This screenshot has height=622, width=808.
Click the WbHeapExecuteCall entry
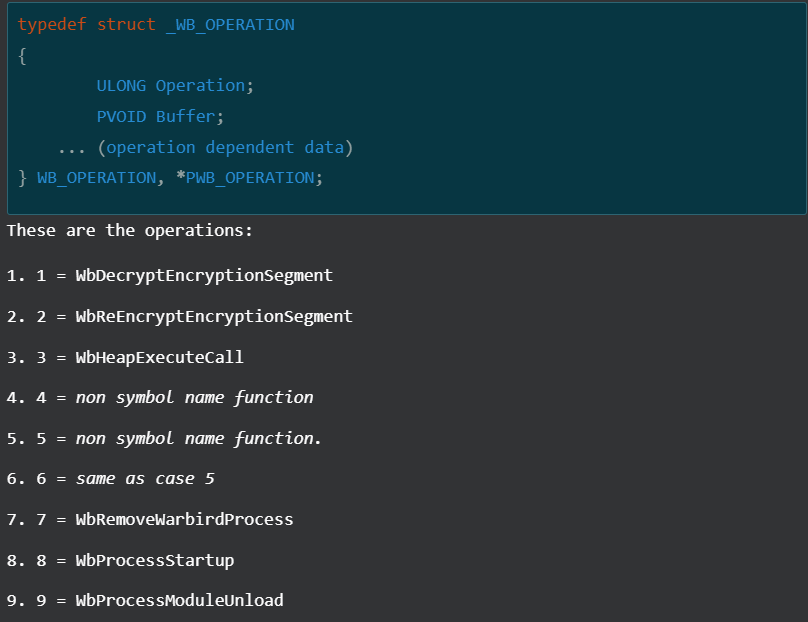[160, 357]
